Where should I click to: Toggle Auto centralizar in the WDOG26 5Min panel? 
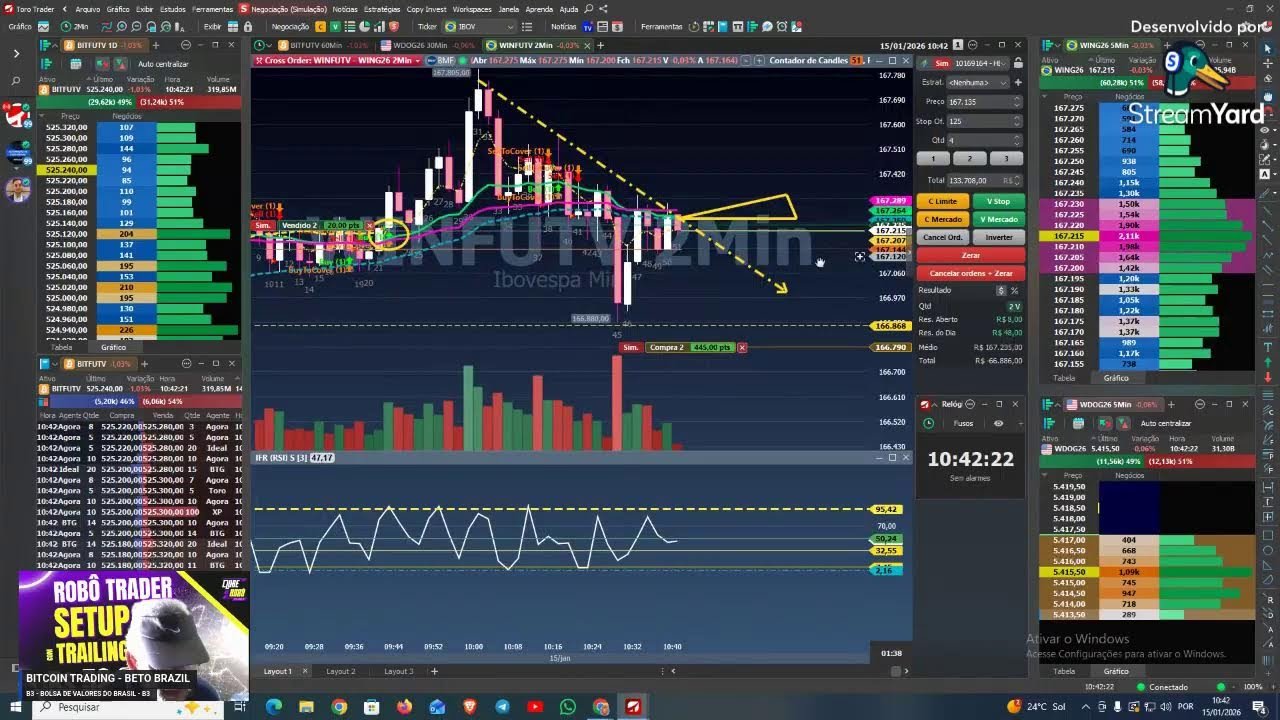1166,423
